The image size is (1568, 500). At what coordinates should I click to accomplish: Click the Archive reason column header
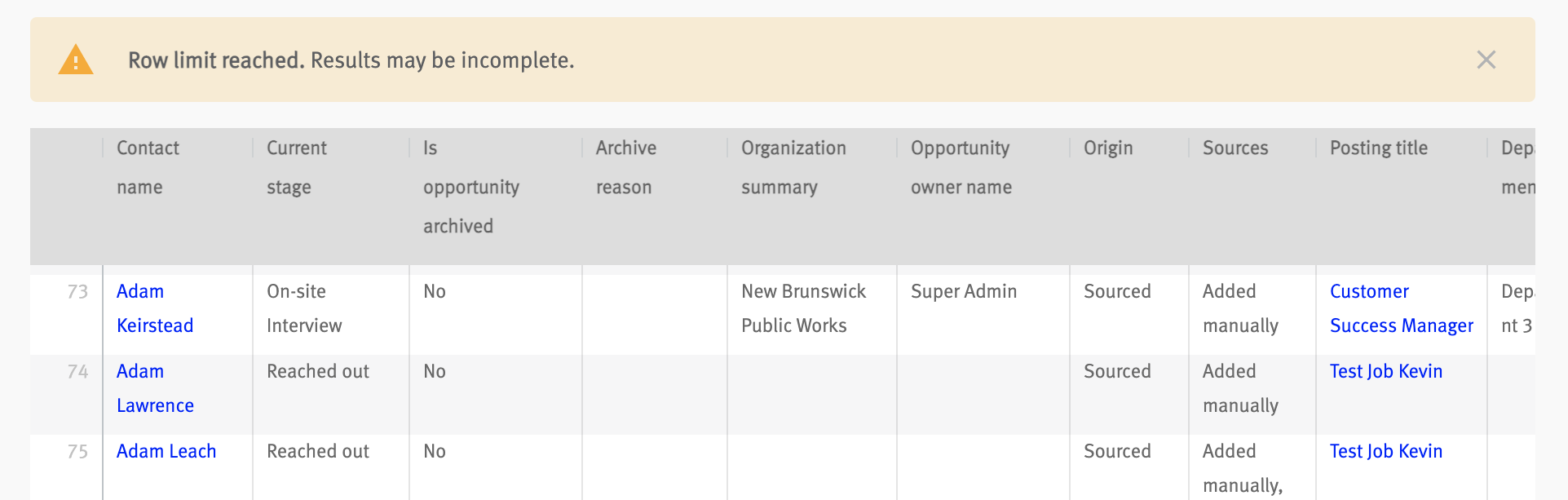point(625,167)
